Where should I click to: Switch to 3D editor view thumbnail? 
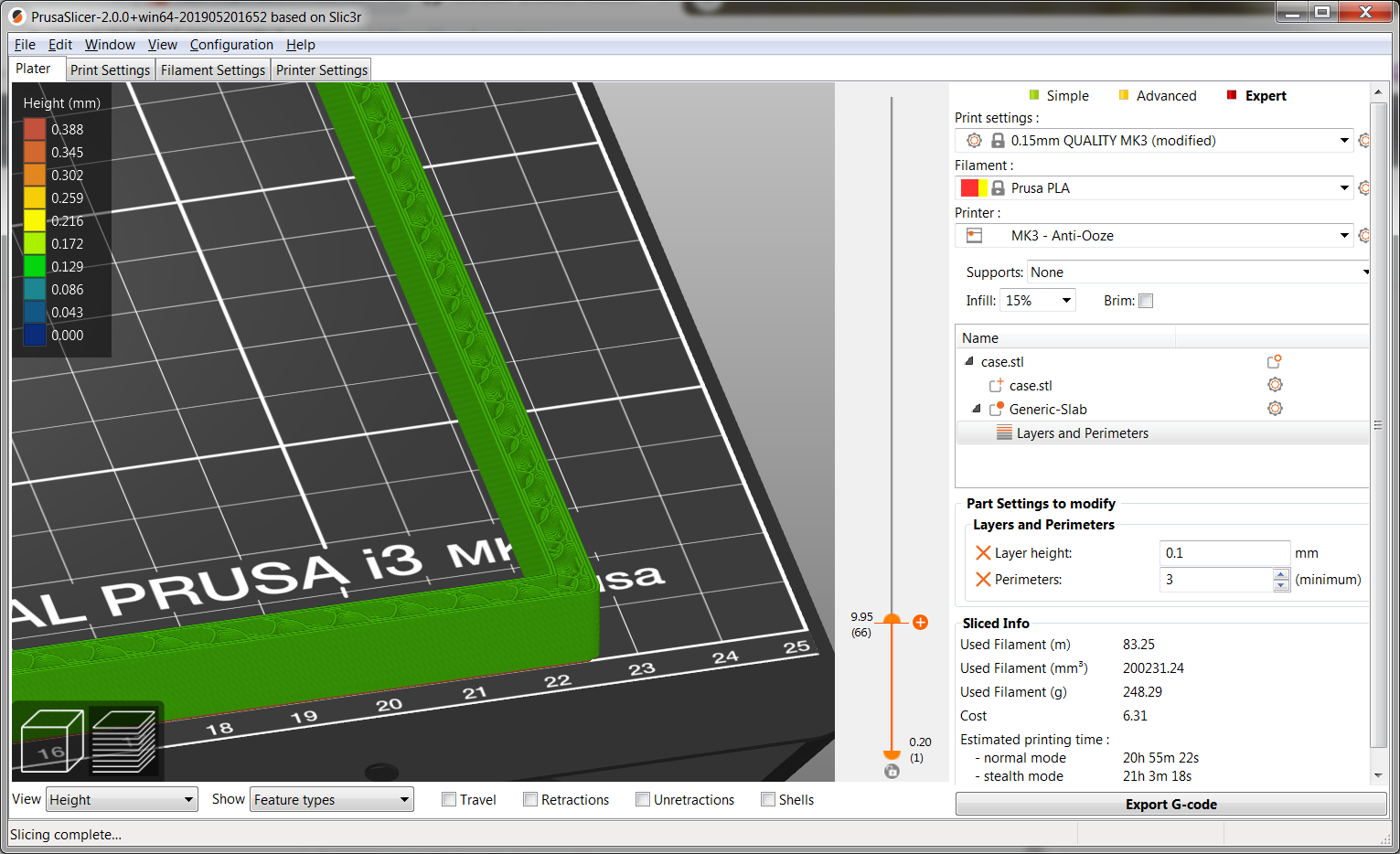pos(50,741)
